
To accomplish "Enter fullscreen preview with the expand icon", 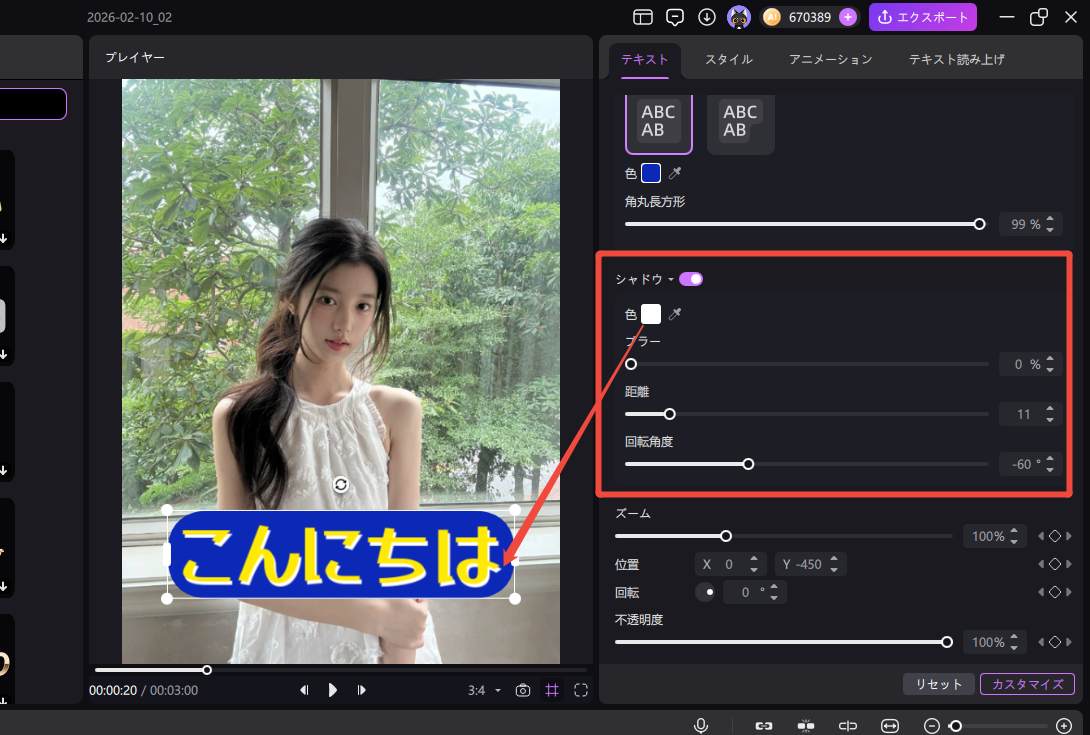I will (x=581, y=690).
